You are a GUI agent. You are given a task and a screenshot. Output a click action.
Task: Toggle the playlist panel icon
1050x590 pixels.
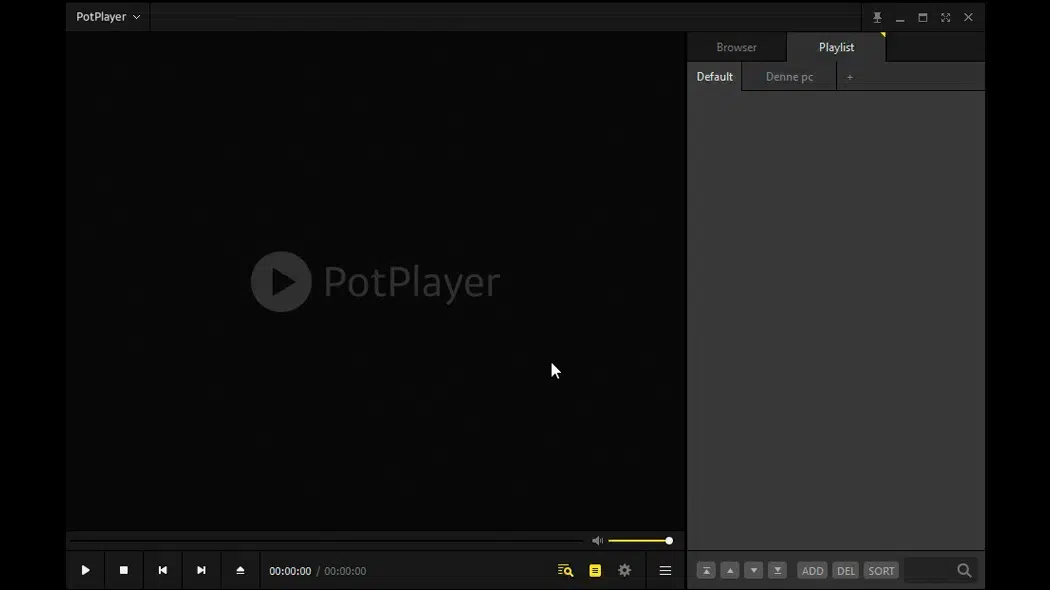pyautogui.click(x=595, y=571)
